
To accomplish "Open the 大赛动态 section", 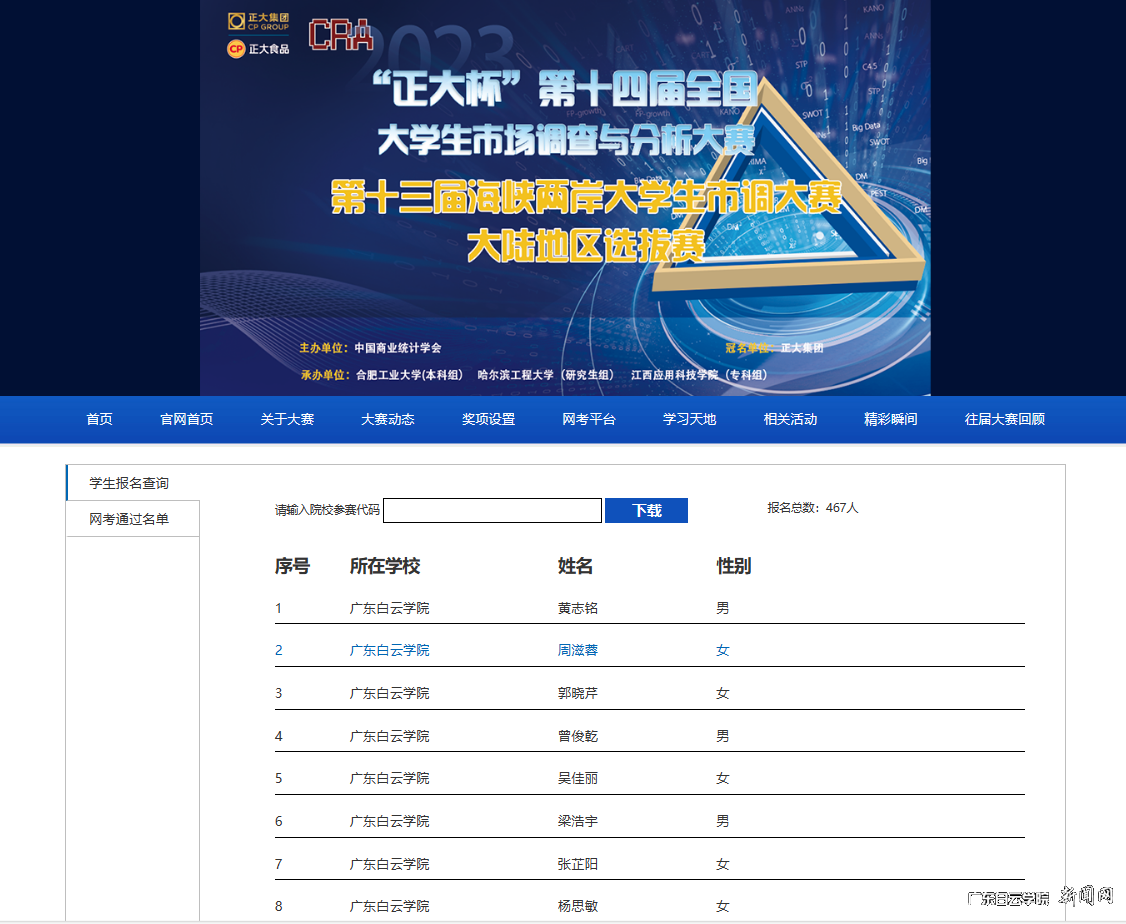I will pos(387,419).
